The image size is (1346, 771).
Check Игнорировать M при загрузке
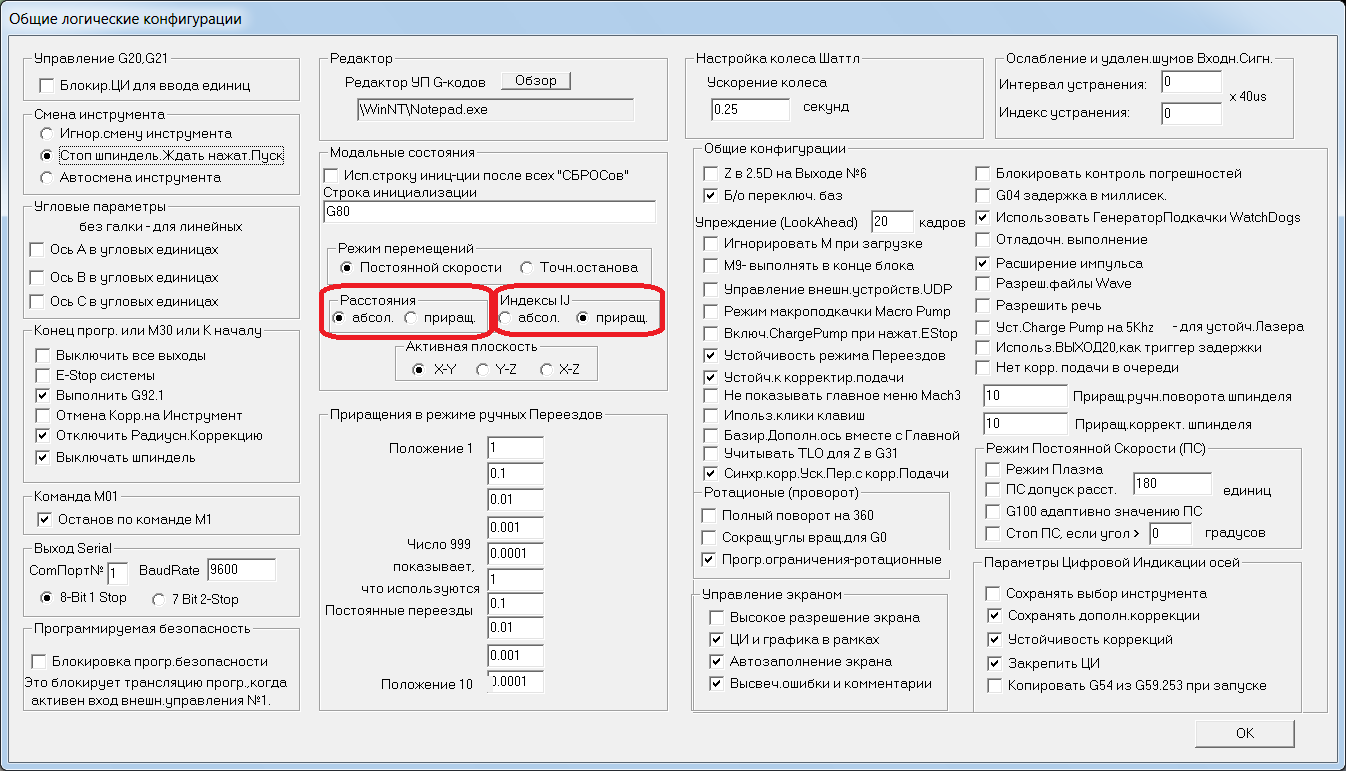point(711,243)
